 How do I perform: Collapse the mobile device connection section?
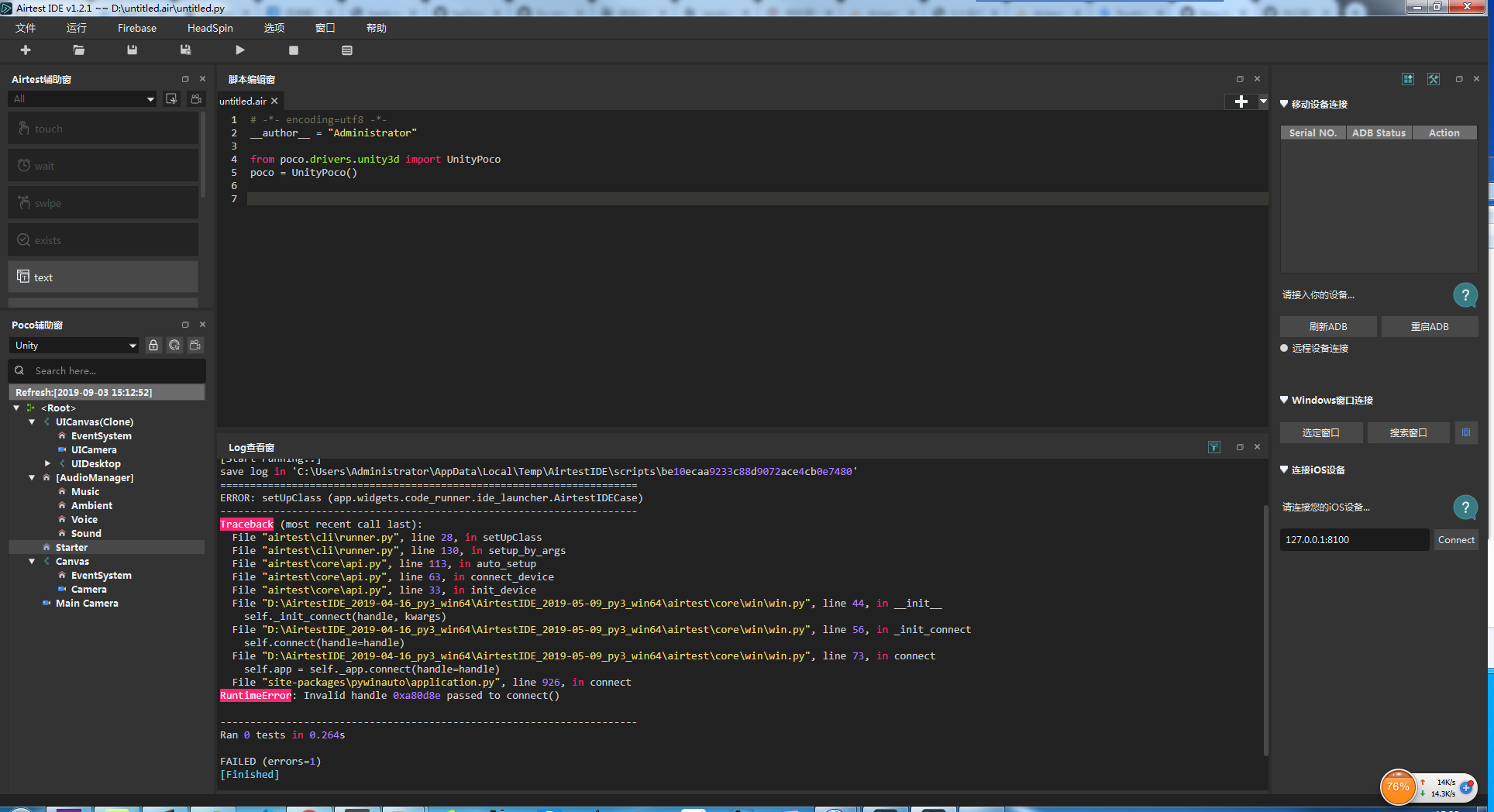pyautogui.click(x=1284, y=104)
